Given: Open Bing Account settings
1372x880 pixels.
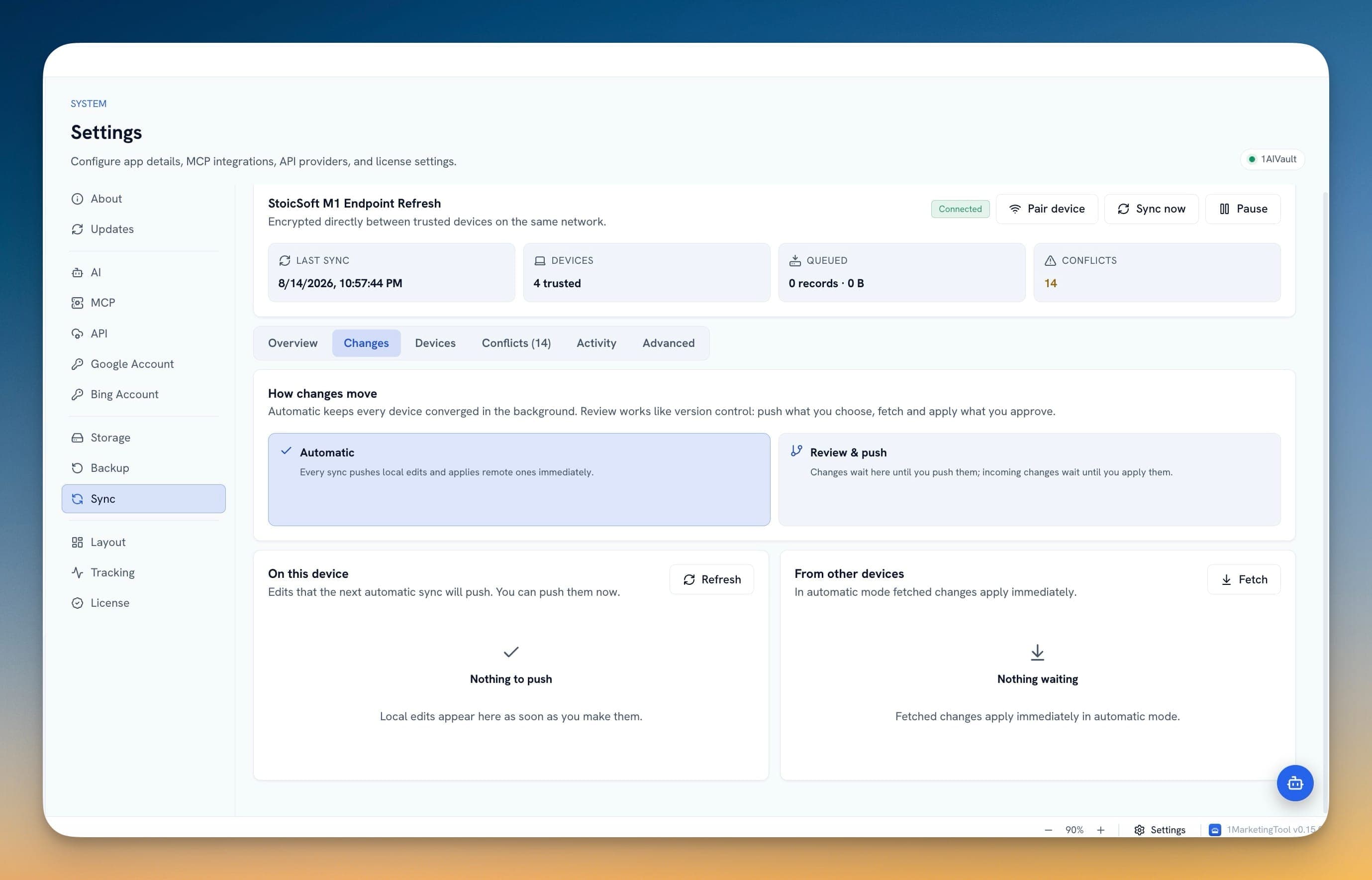Looking at the screenshot, I should pyautogui.click(x=143, y=394).
